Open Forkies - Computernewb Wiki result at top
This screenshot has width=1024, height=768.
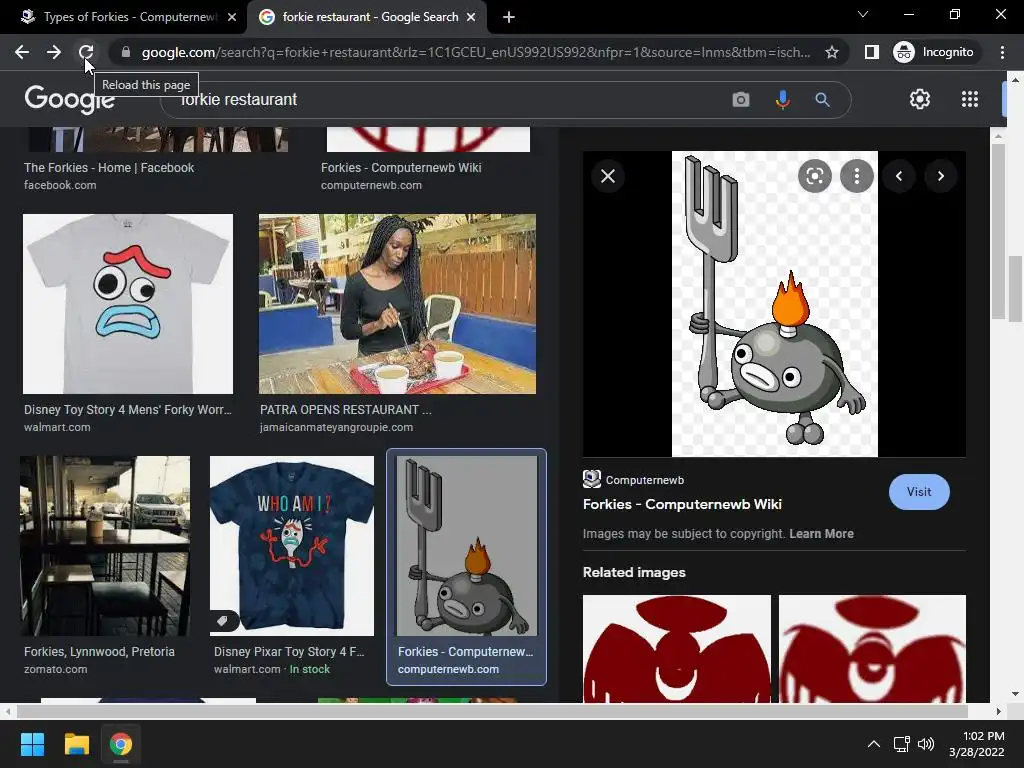[x=401, y=168]
